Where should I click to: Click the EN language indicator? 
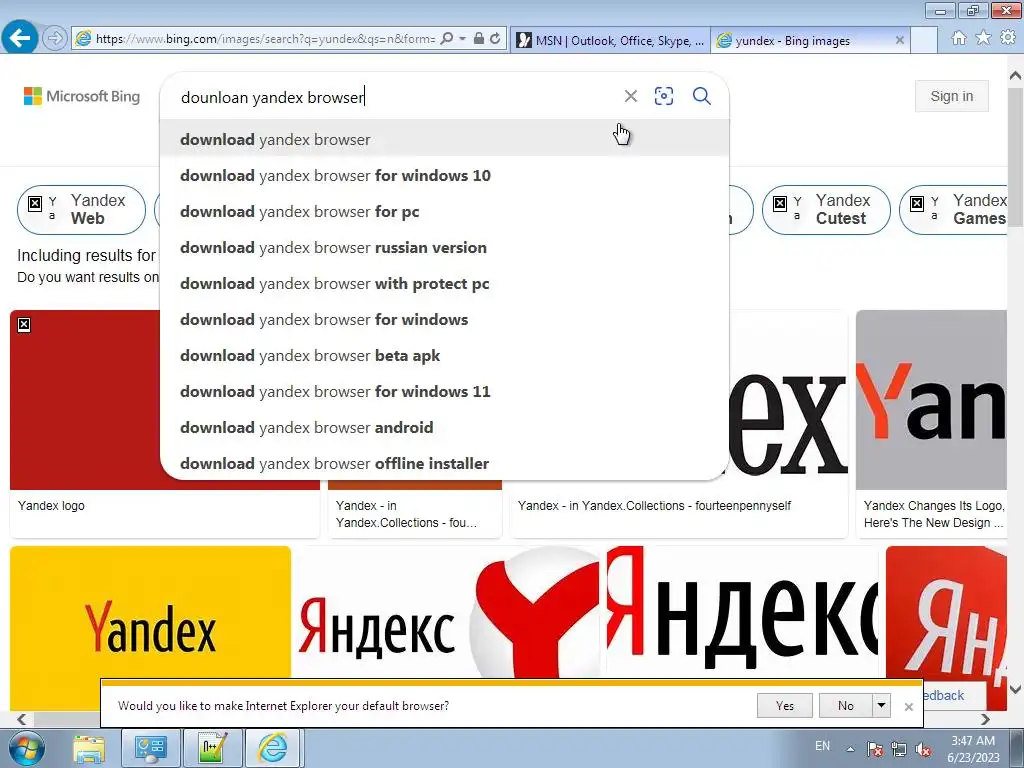(x=822, y=746)
